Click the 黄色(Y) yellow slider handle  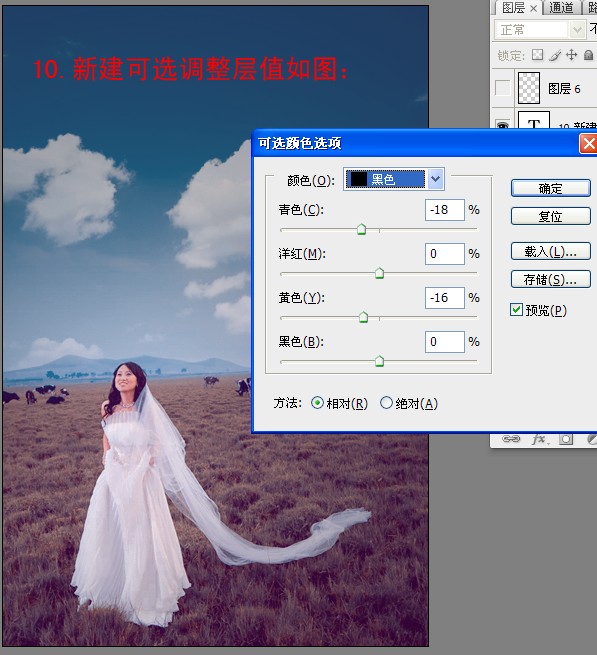tap(363, 317)
